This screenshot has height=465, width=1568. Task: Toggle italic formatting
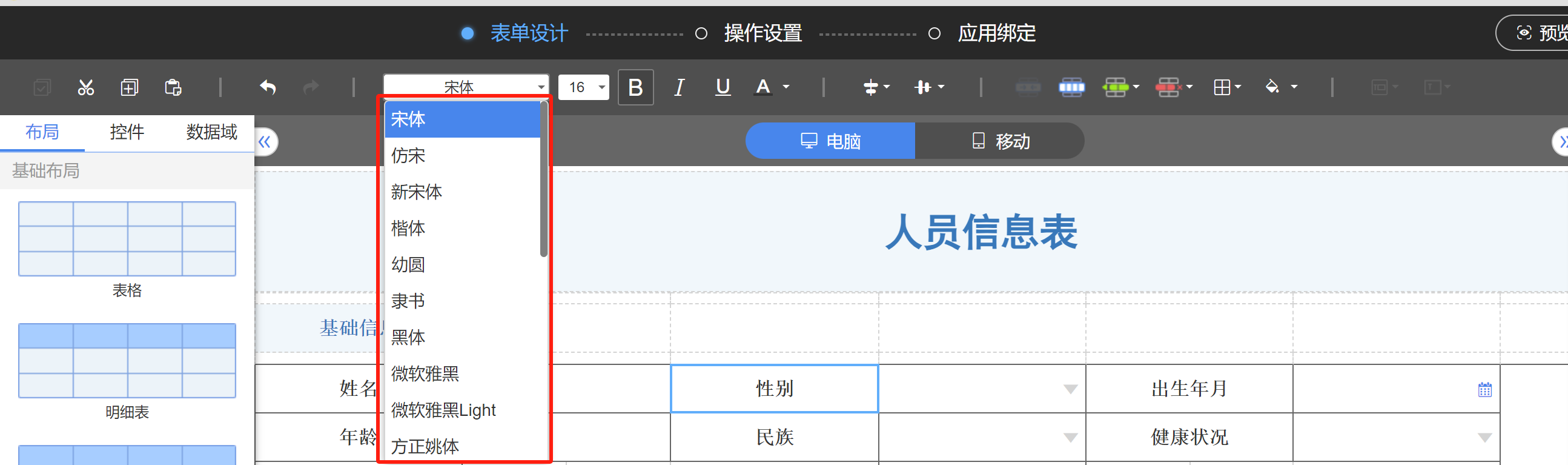point(680,88)
